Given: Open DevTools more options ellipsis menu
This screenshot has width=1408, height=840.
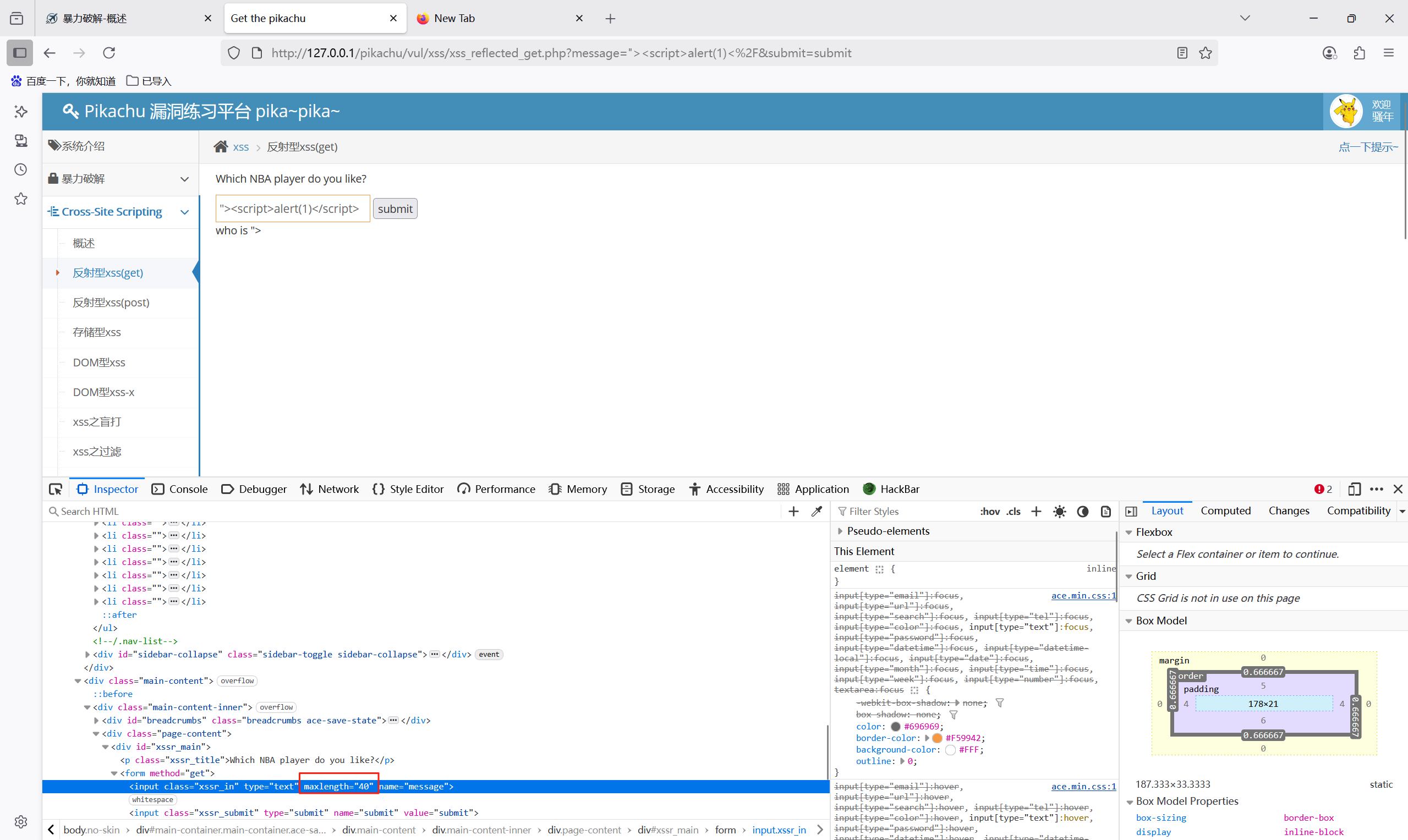Looking at the screenshot, I should [x=1377, y=489].
